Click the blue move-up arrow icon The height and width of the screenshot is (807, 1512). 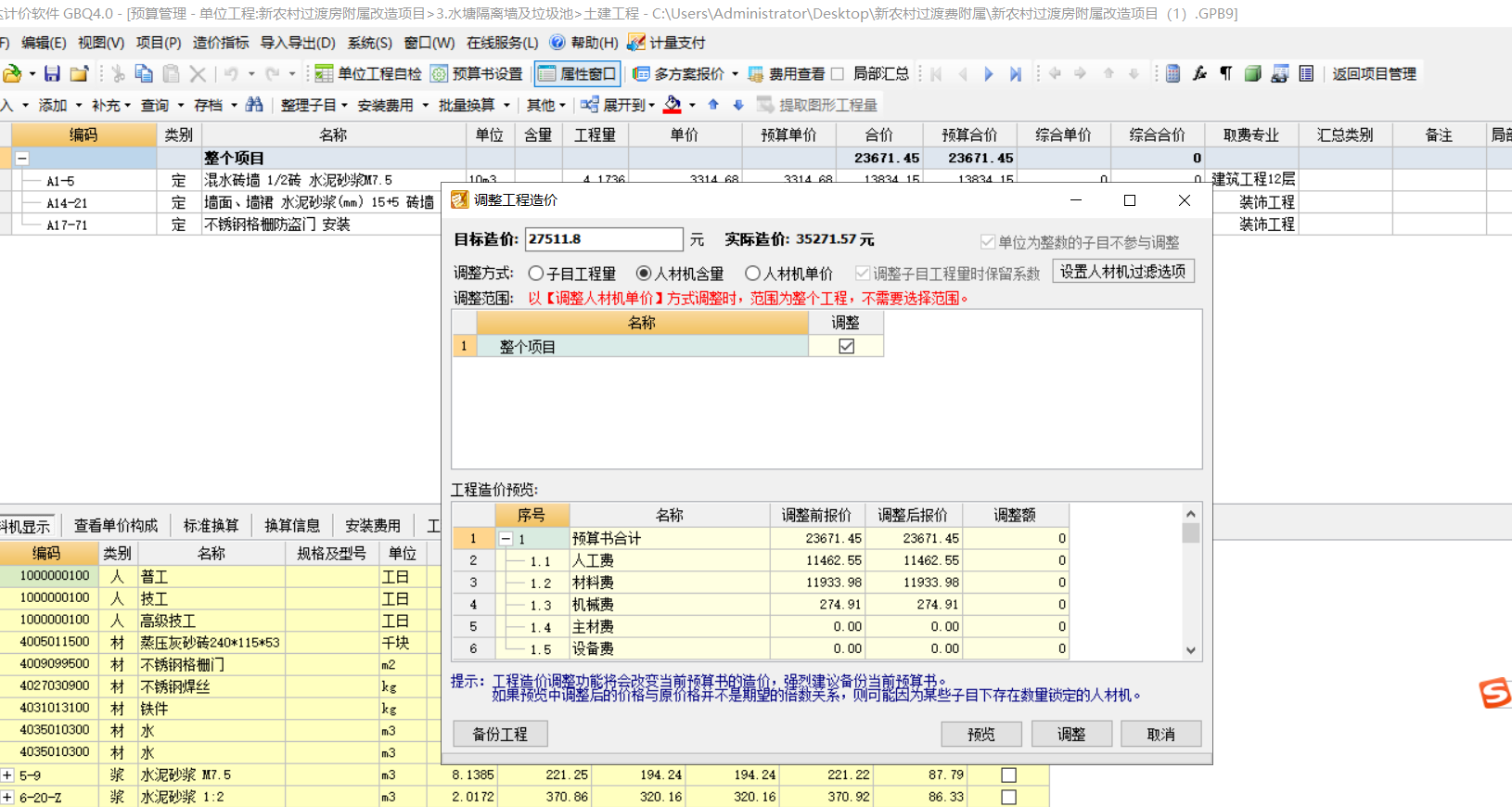pos(713,105)
